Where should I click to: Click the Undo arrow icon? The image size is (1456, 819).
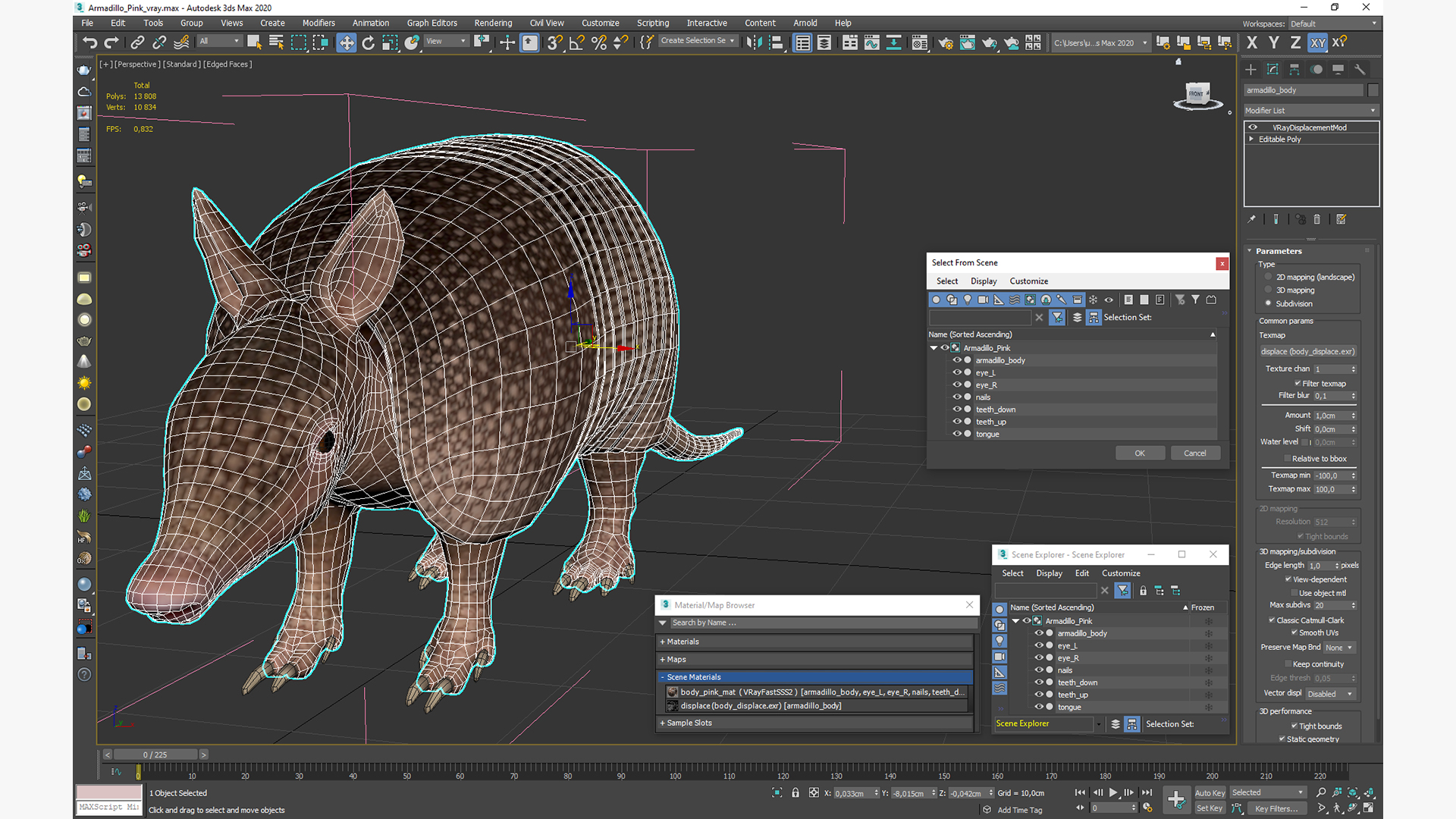[89, 43]
